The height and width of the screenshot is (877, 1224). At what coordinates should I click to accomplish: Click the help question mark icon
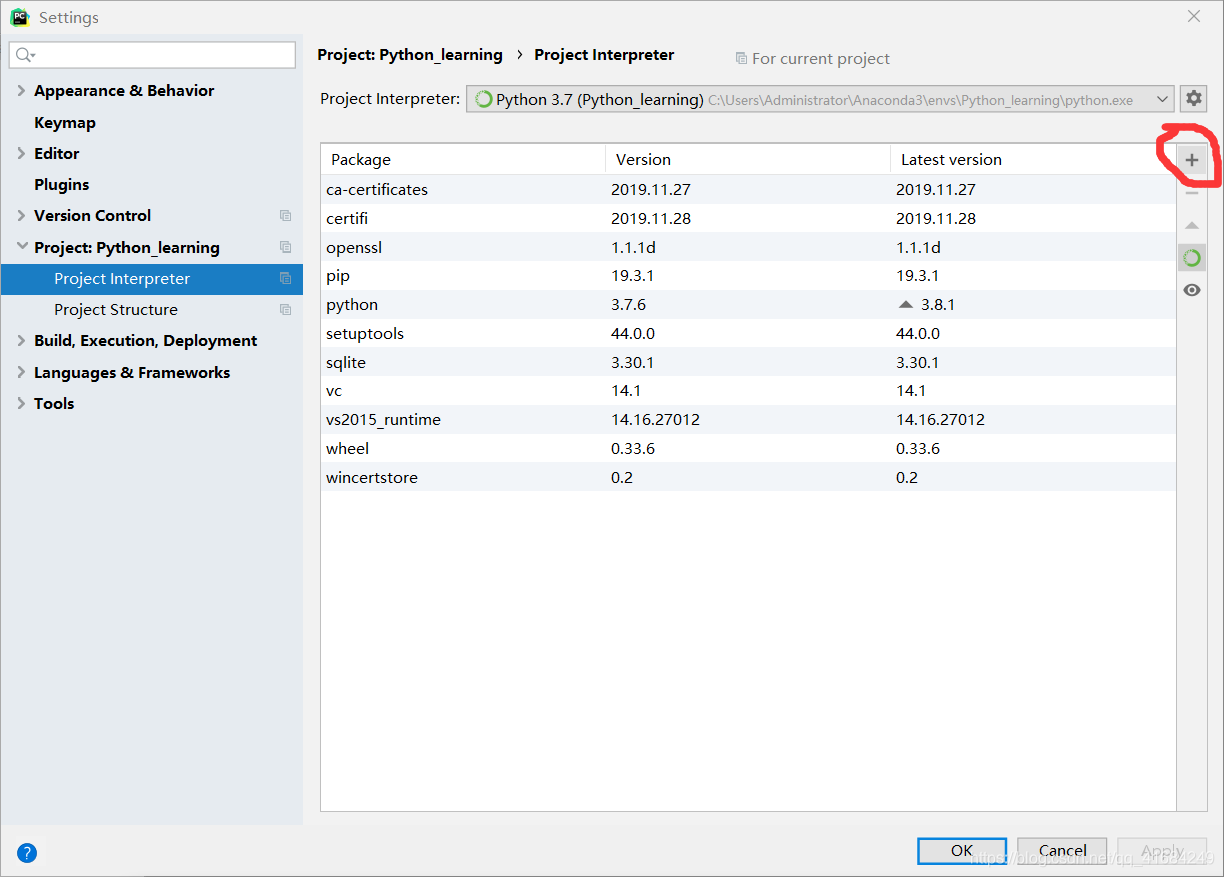click(27, 853)
